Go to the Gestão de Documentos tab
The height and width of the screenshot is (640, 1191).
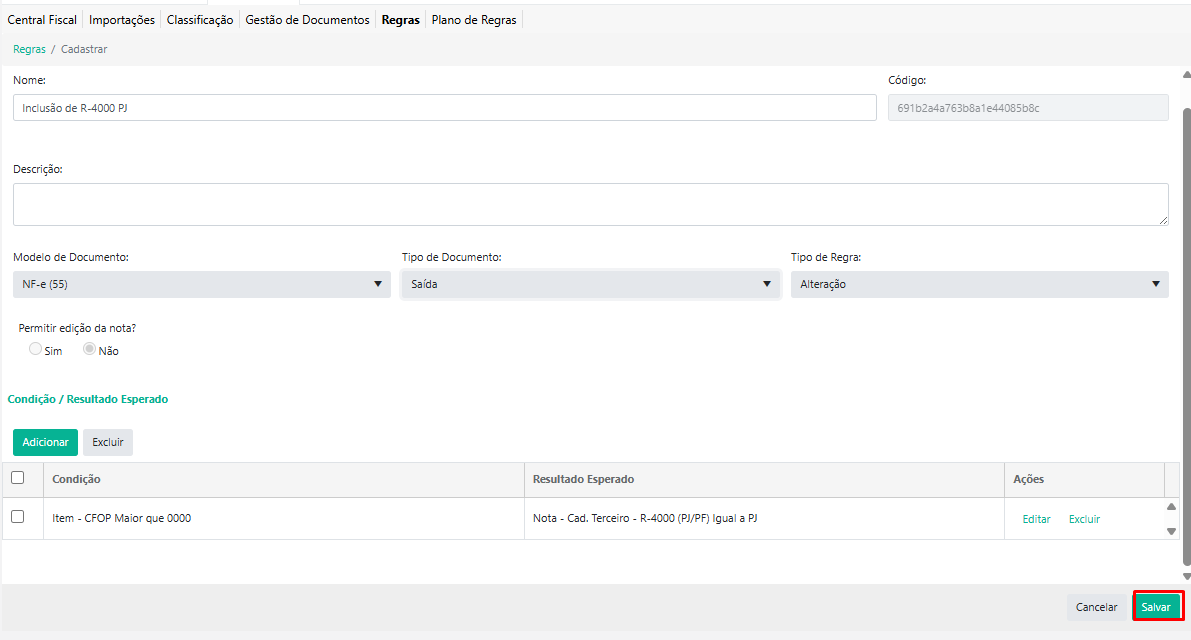point(307,20)
